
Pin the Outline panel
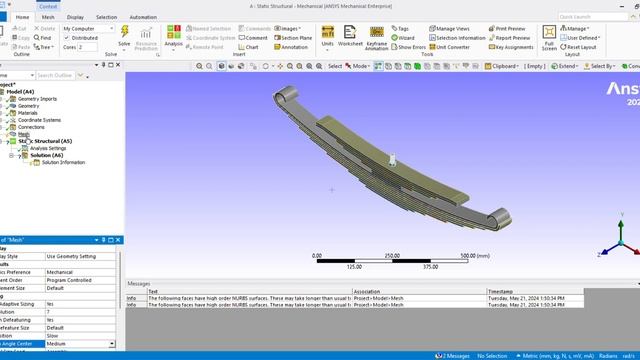point(104,65)
